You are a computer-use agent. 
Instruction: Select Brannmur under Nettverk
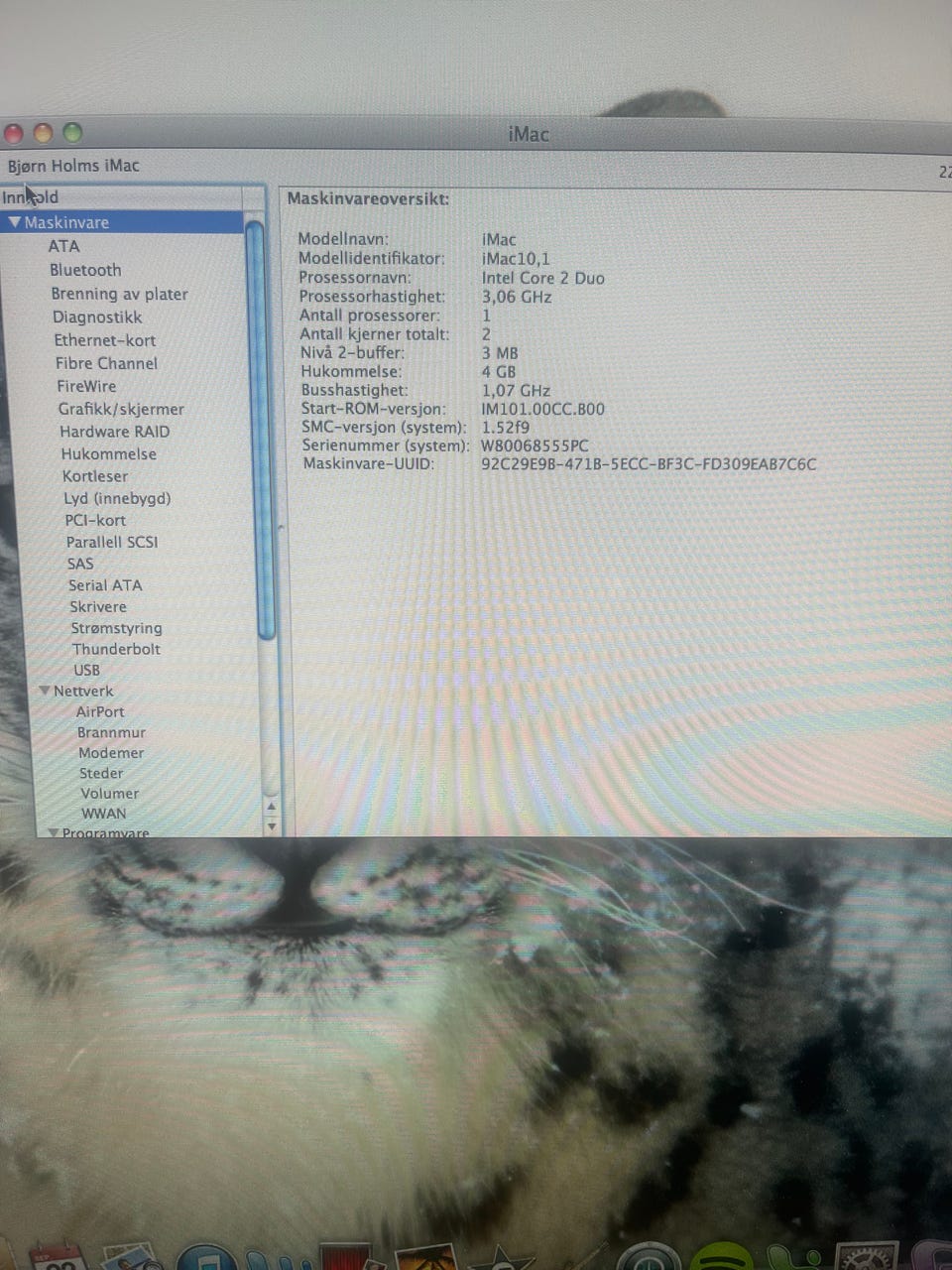click(111, 732)
